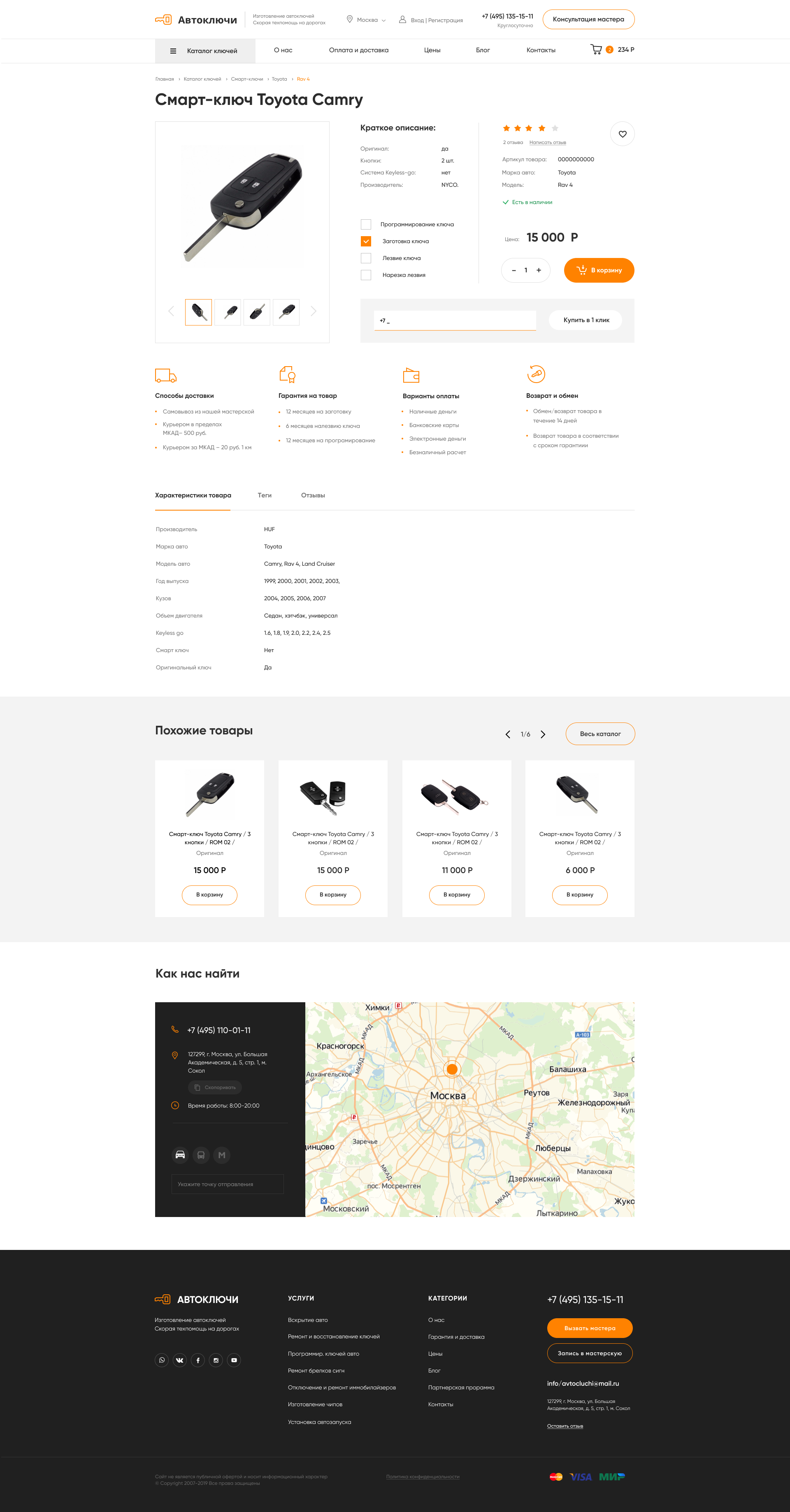
Task: Select fourth product gallery thumbnail
Action: [x=286, y=312]
